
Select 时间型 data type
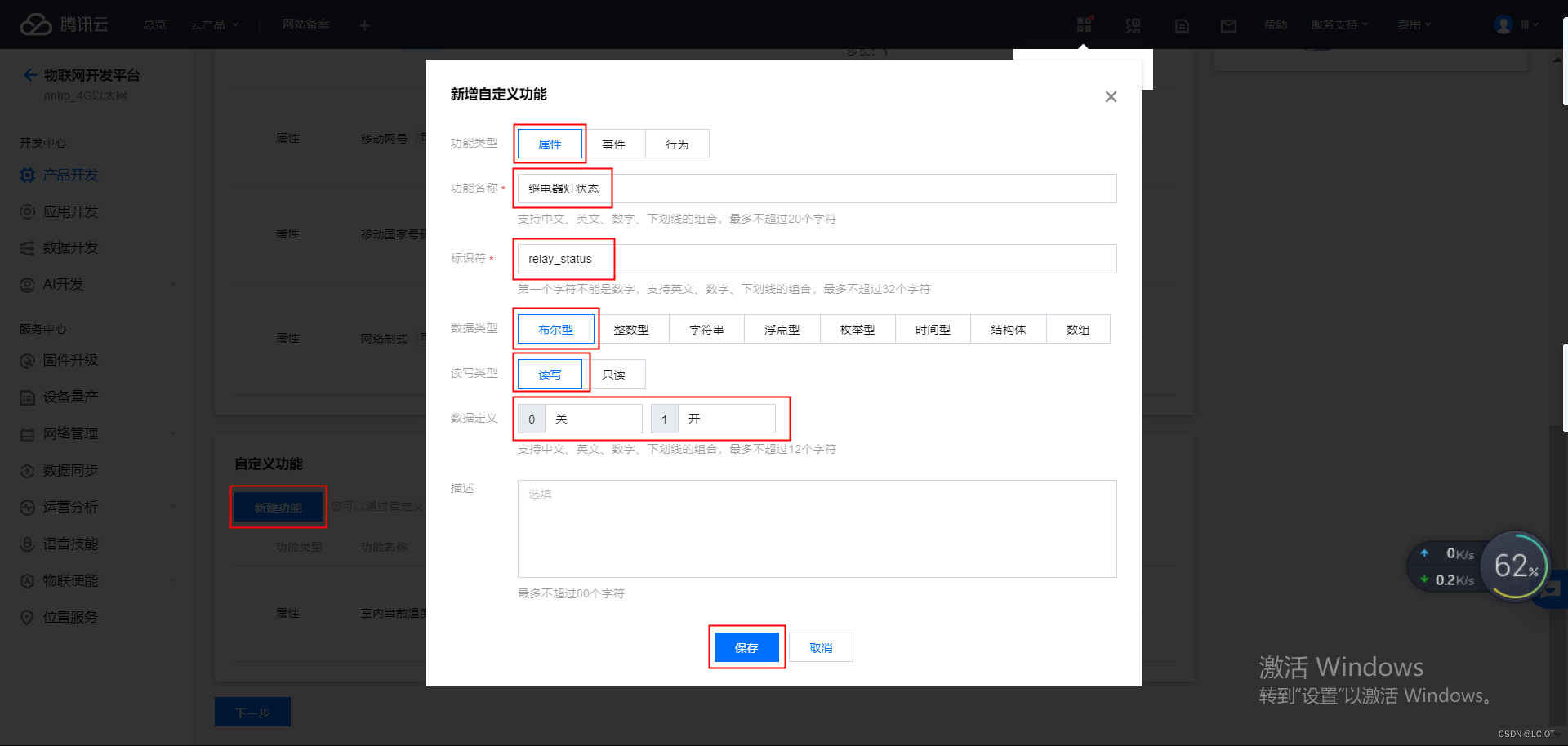coord(933,330)
